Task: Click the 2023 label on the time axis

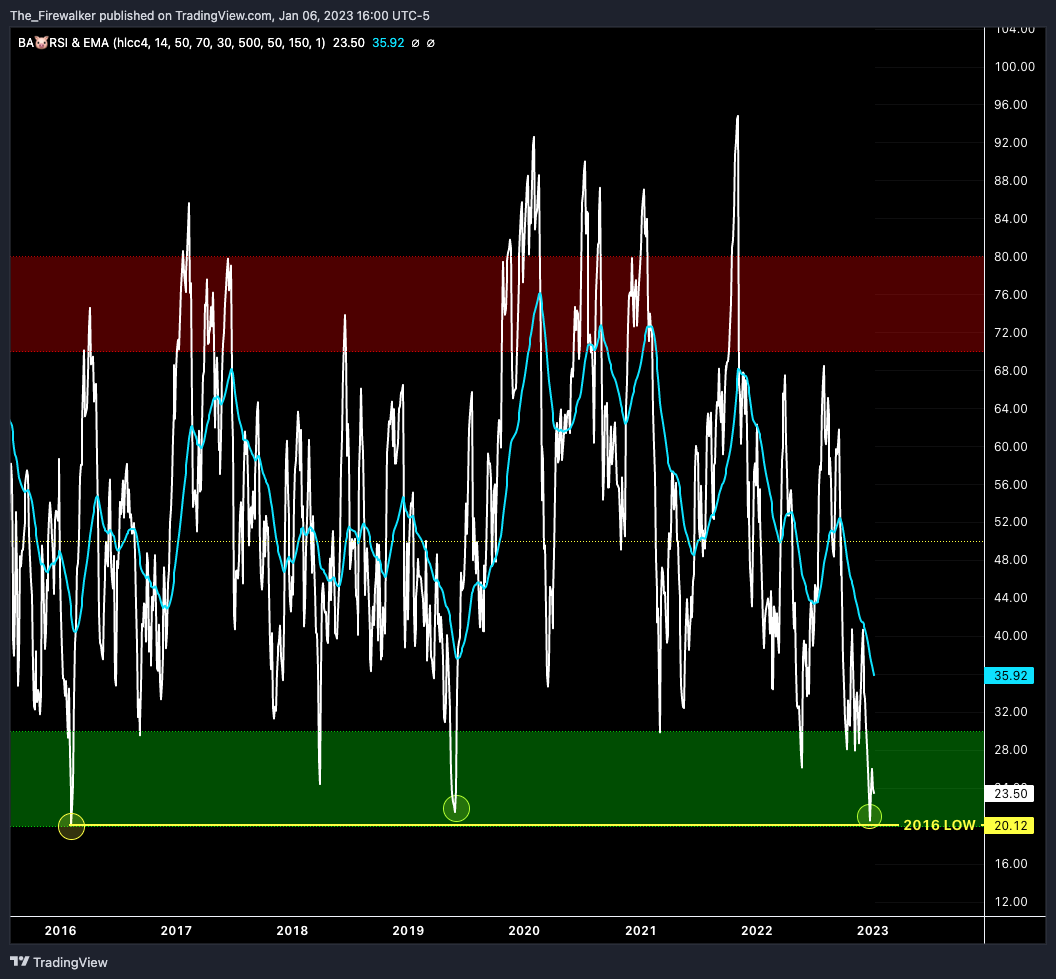Action: tap(872, 931)
